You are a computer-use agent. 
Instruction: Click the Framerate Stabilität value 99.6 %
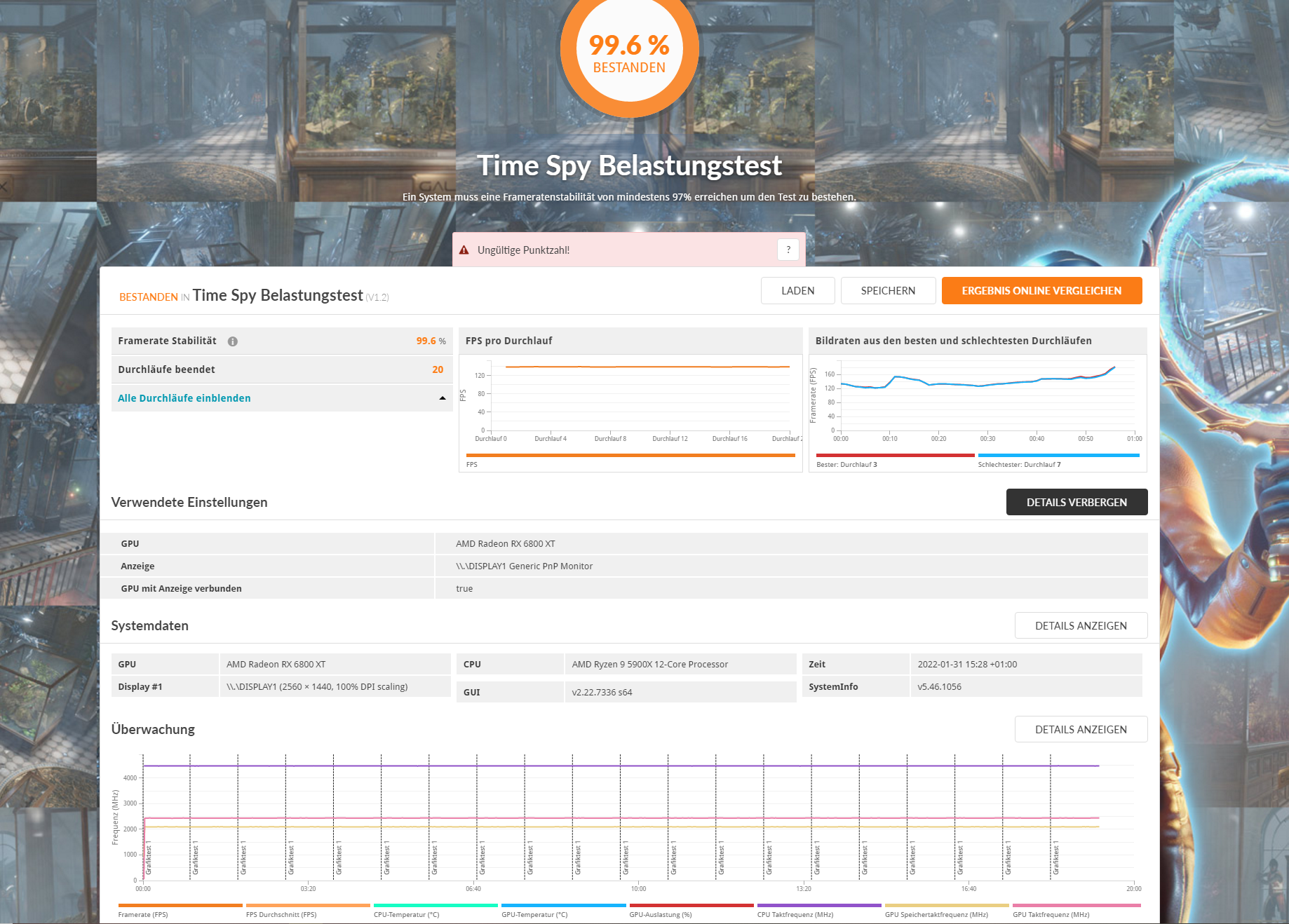click(x=431, y=341)
